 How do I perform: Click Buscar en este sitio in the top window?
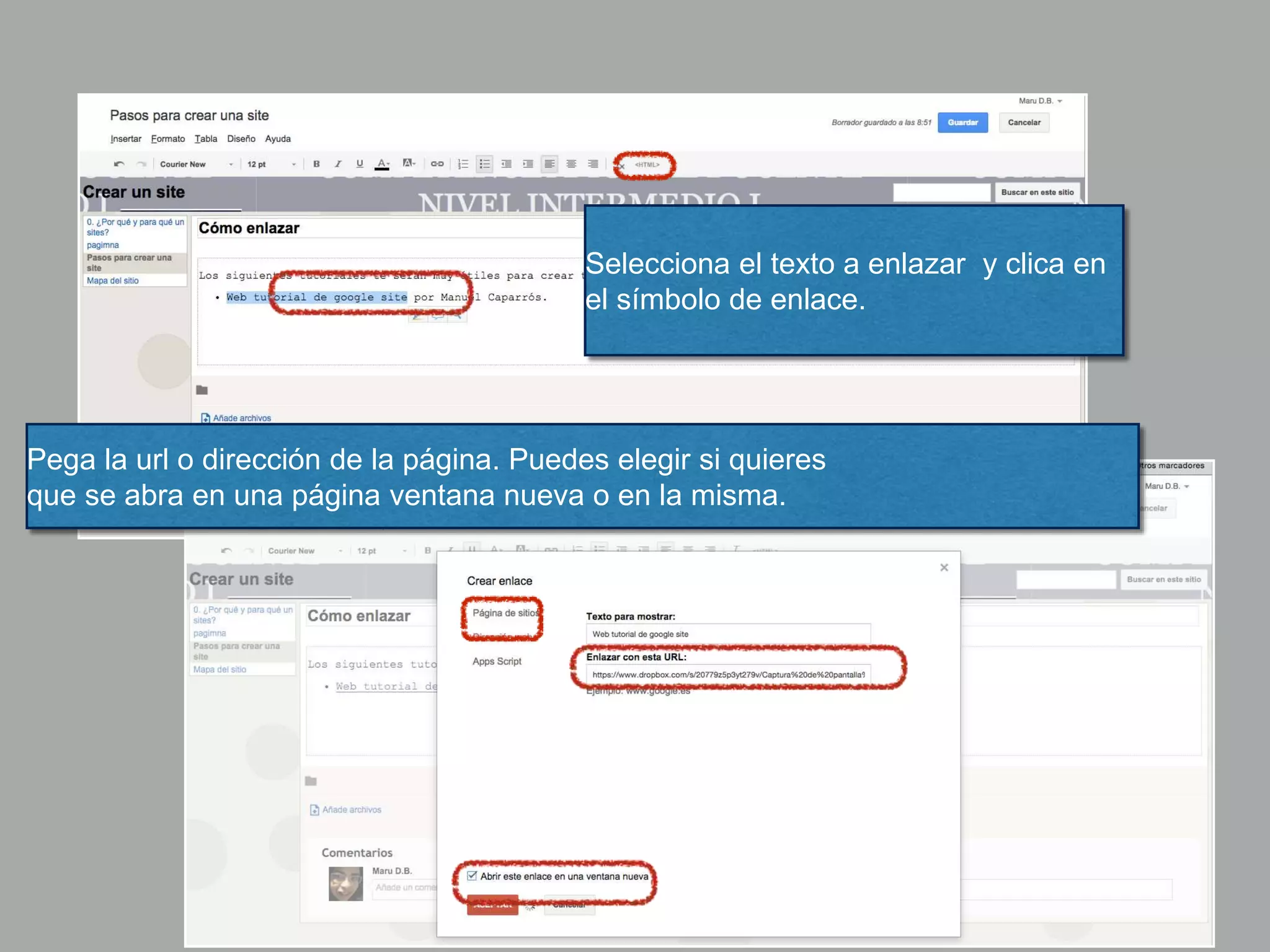tap(1037, 193)
